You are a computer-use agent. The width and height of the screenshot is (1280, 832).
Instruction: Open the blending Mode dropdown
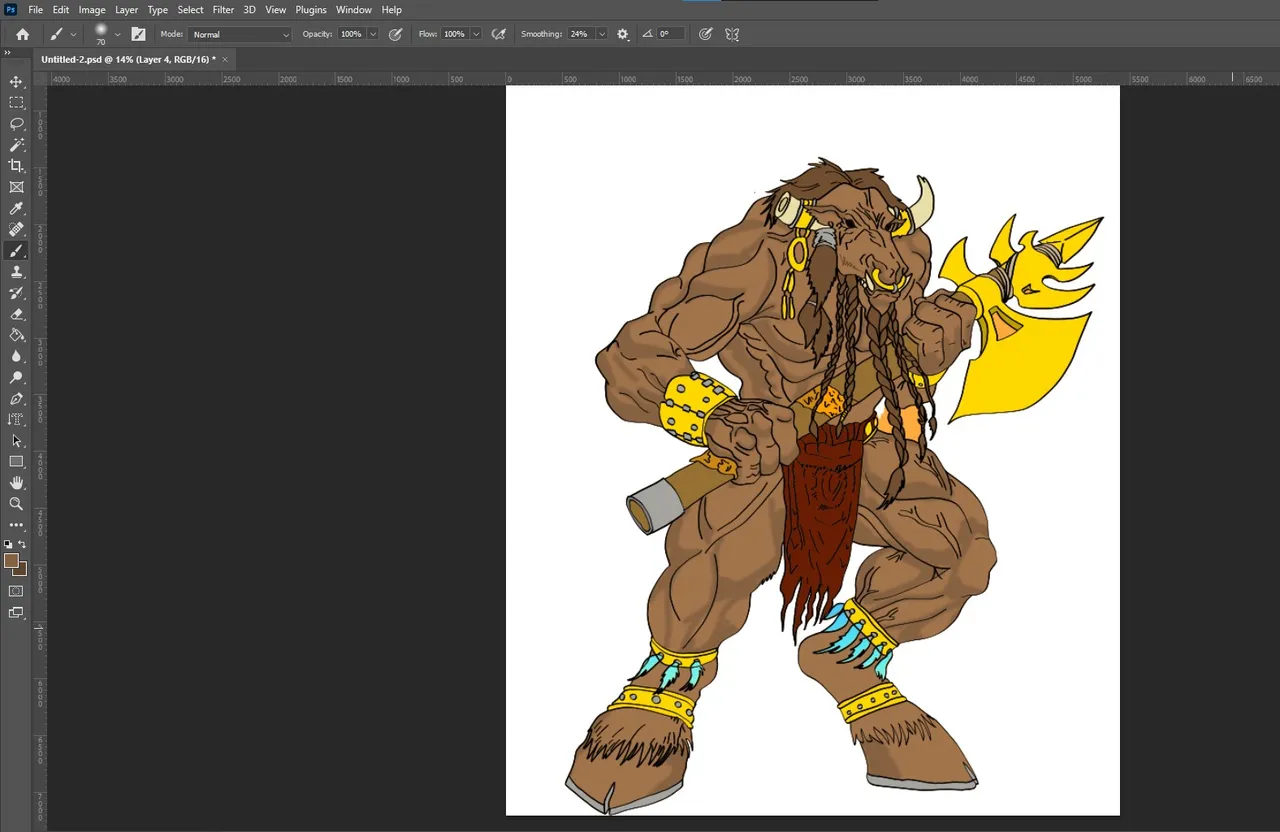[x=240, y=34]
